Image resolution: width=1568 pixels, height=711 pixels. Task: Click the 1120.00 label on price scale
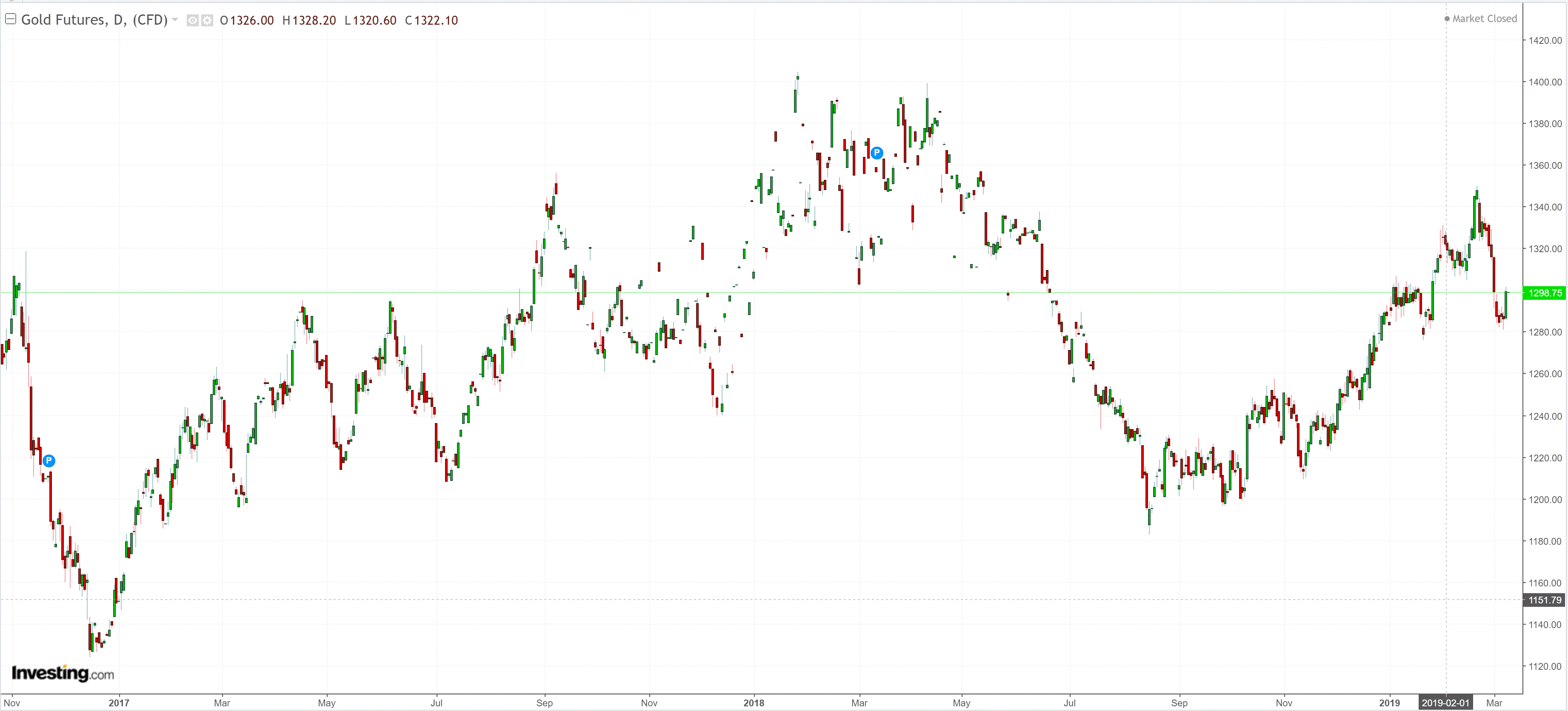click(x=1545, y=667)
